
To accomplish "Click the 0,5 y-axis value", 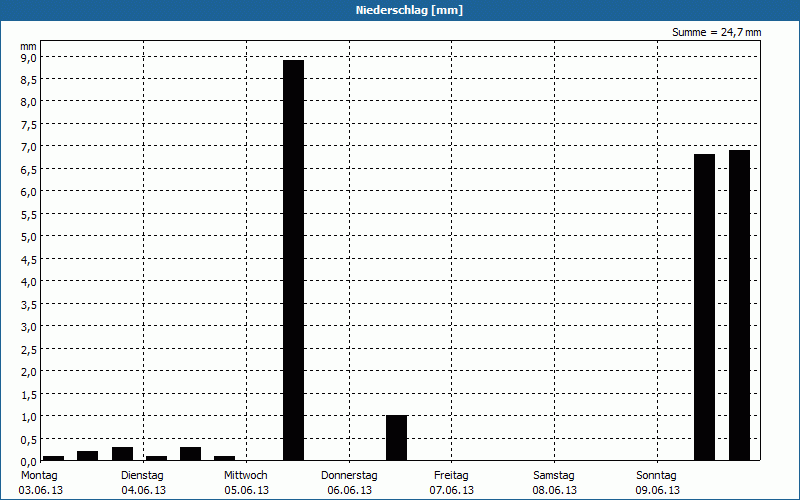I will [29, 439].
